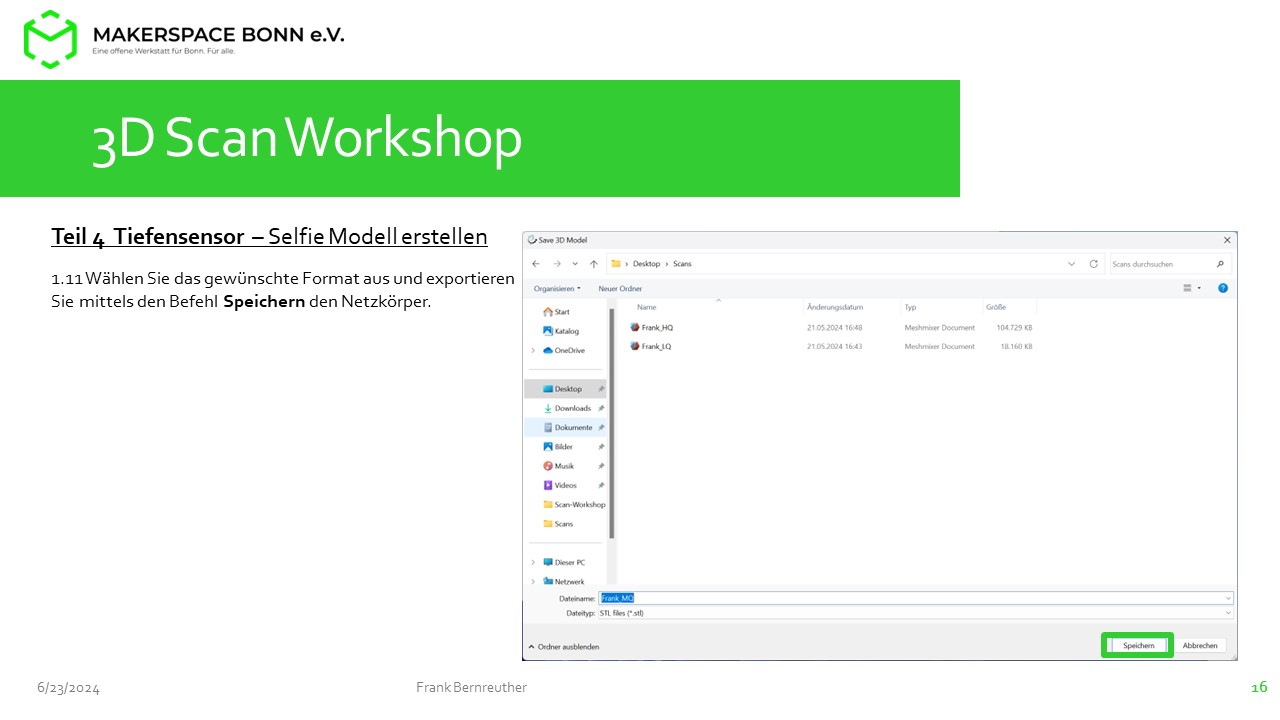Open Downloads in navigation pane
Viewport: 1280px width, 720px height.
pos(565,408)
